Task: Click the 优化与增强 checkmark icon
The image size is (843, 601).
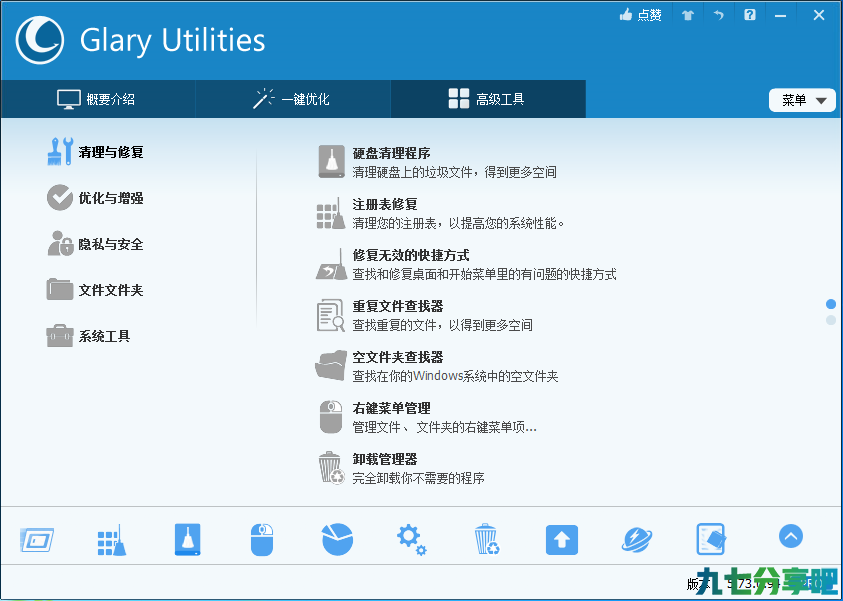Action: [x=60, y=198]
